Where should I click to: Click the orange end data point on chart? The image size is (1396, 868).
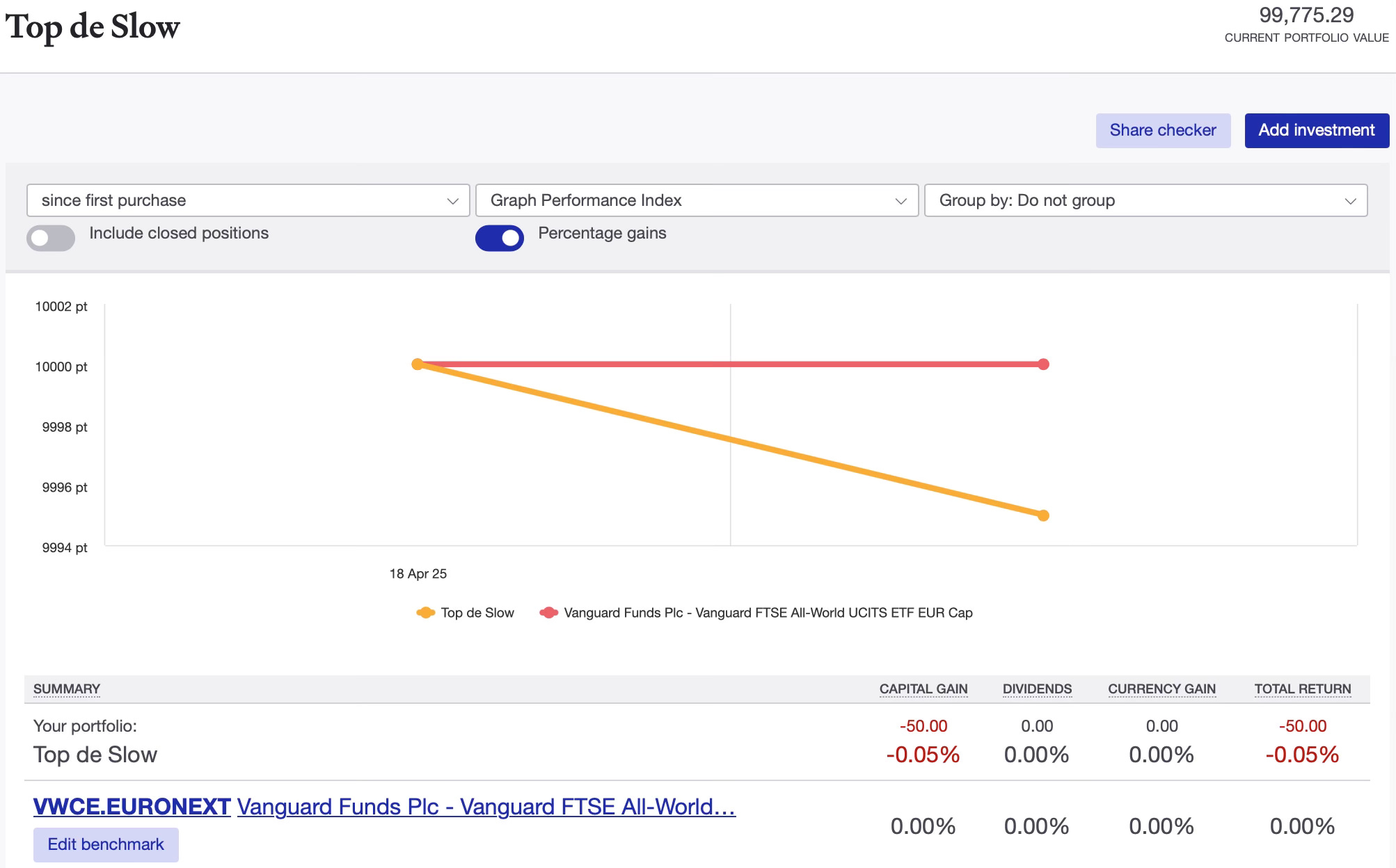click(1043, 515)
